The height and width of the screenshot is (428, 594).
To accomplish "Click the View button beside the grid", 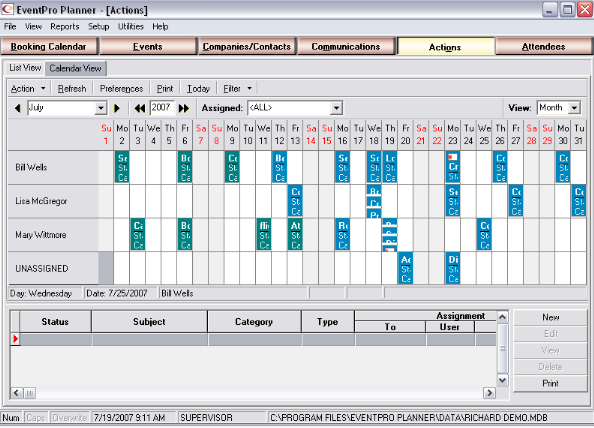I will pos(550,350).
